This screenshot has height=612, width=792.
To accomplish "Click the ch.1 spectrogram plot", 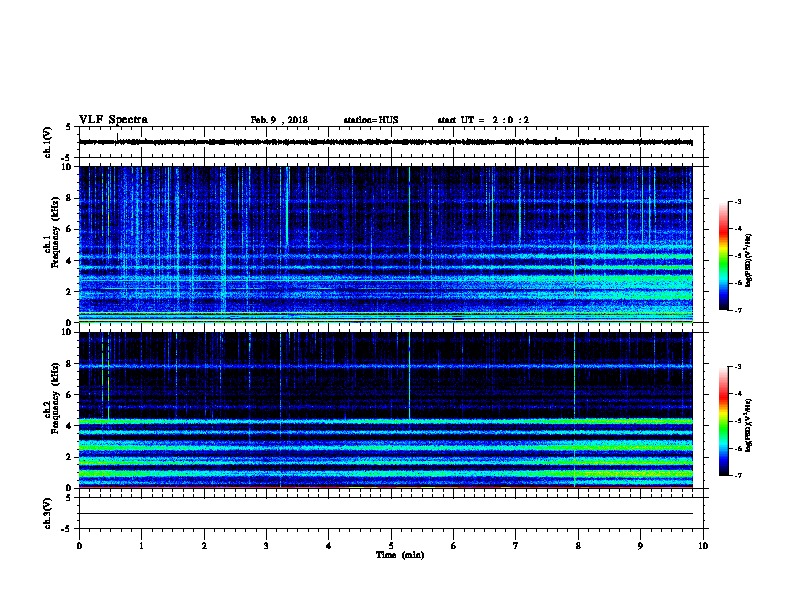I will tap(386, 244).
